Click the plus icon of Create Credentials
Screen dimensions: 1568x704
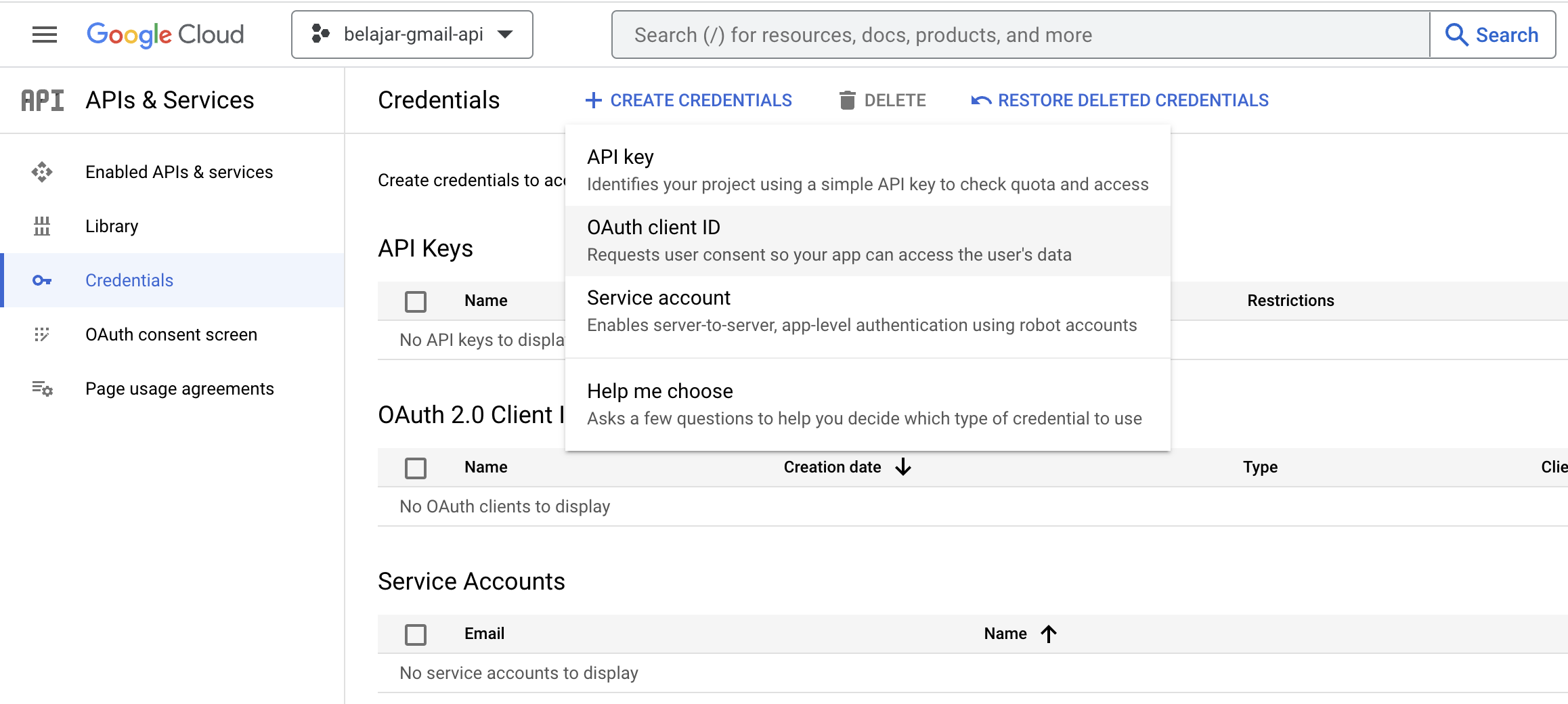[x=594, y=100]
